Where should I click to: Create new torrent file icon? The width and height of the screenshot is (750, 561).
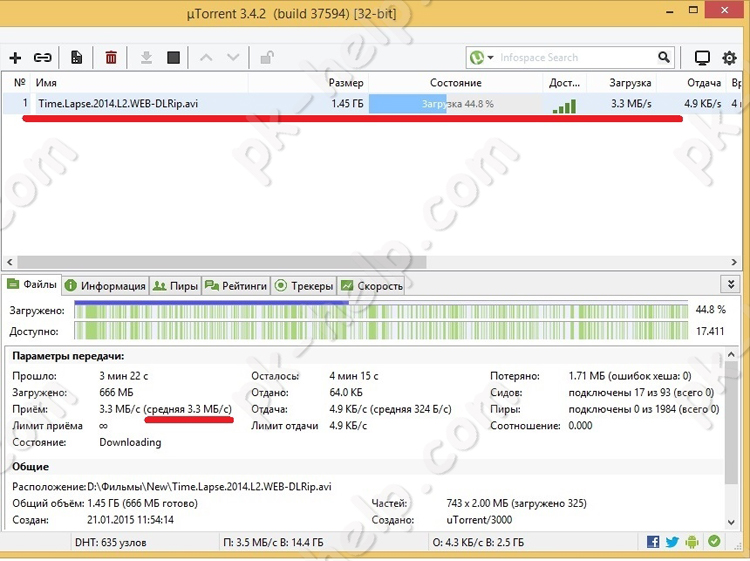click(77, 57)
